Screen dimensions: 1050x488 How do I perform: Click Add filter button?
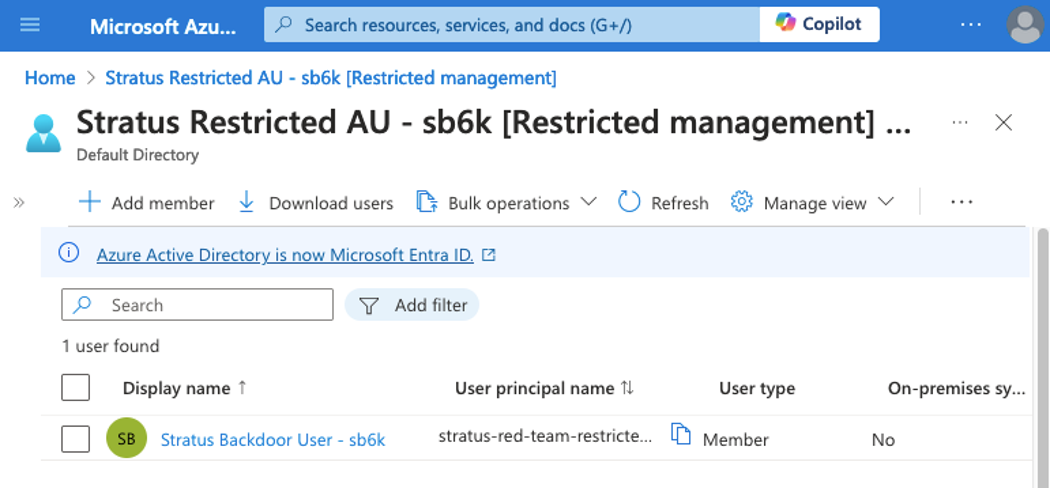pos(412,305)
